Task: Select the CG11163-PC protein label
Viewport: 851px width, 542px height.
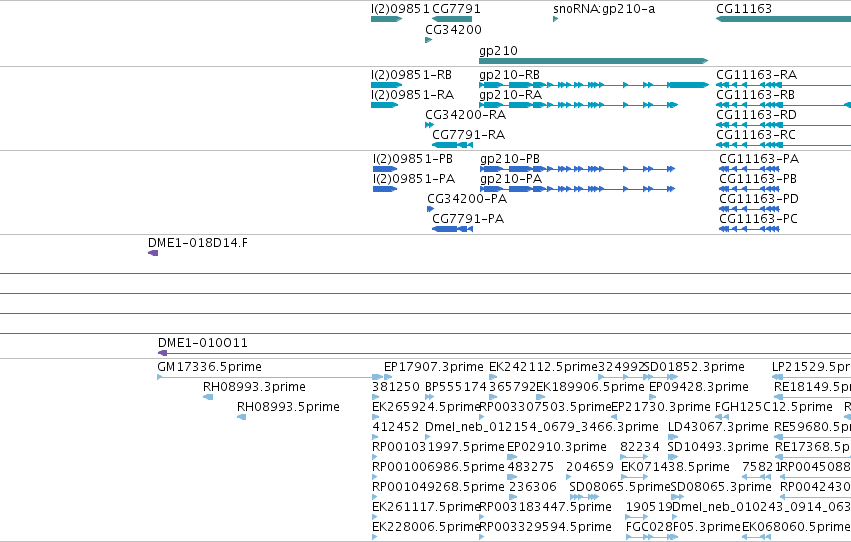Action: coord(758,219)
